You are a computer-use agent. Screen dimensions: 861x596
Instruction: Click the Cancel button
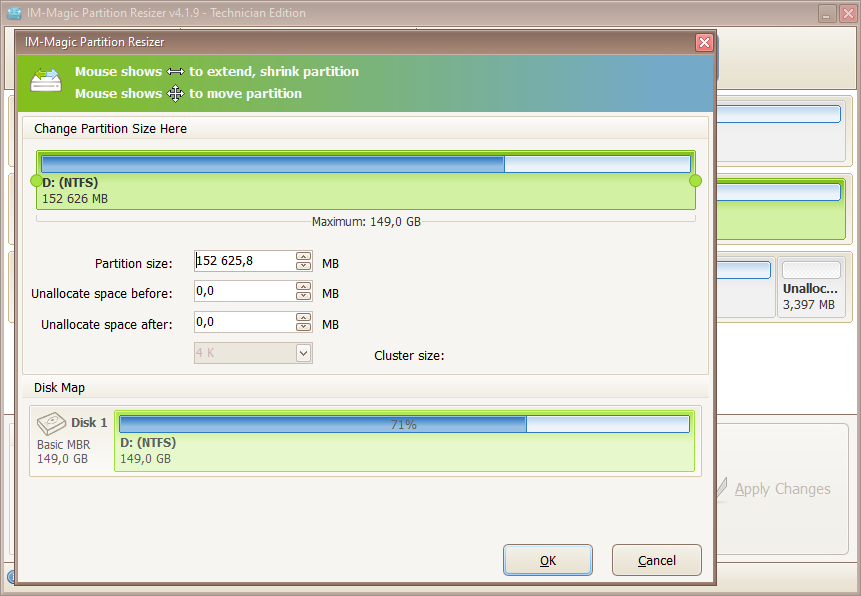pyautogui.click(x=657, y=560)
